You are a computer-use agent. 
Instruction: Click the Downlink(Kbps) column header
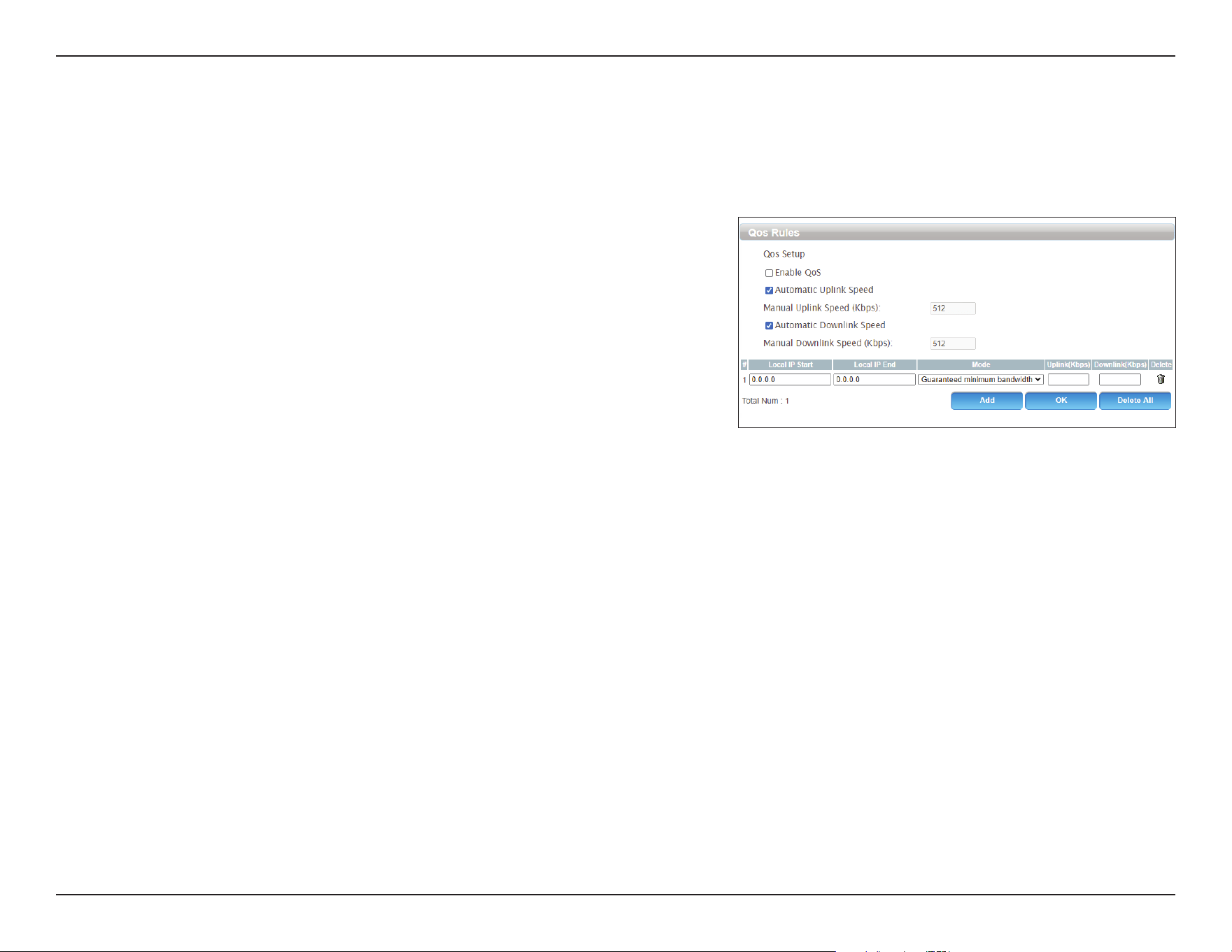tap(1120, 364)
